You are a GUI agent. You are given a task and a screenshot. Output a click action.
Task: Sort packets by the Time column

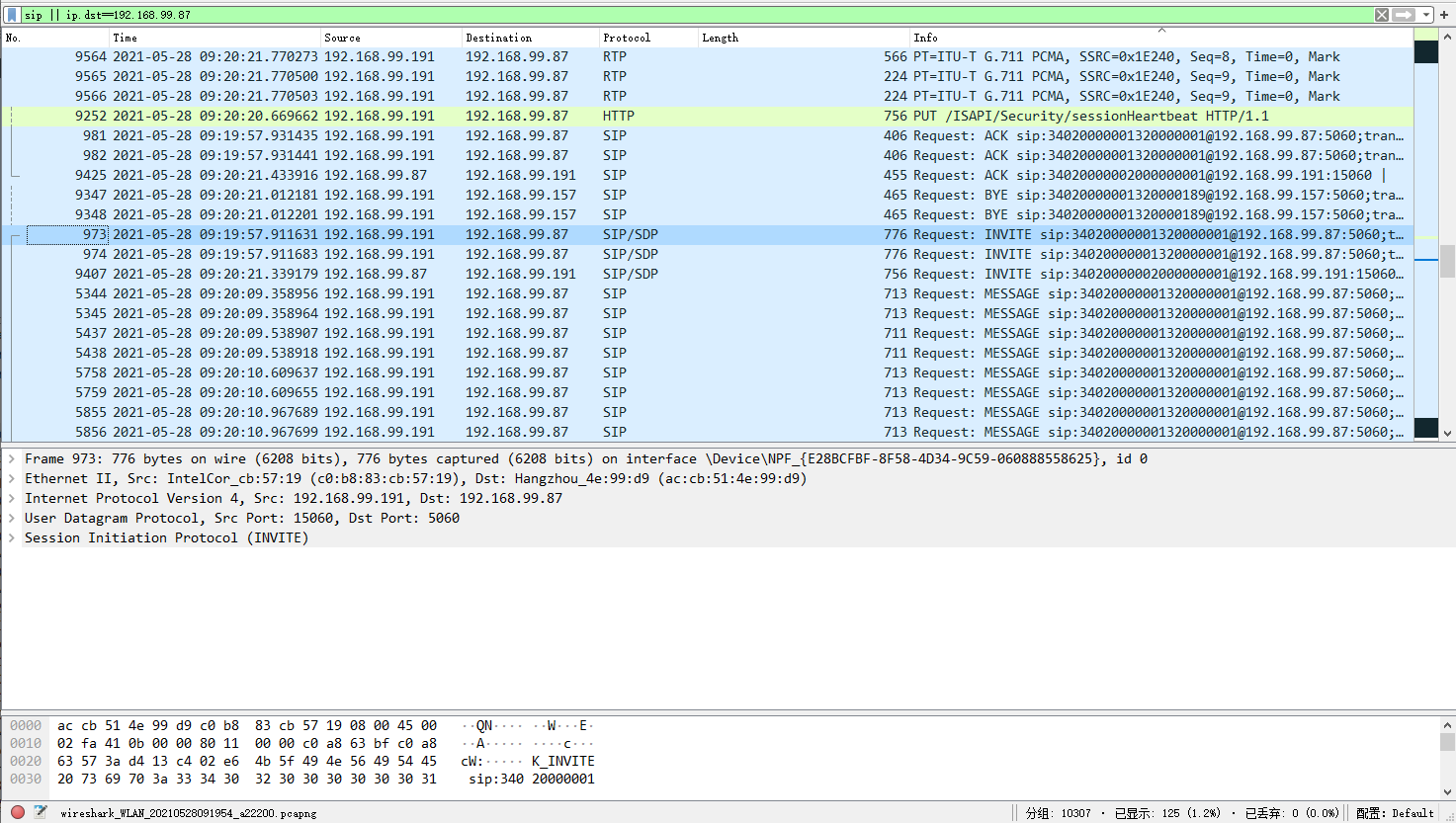[x=214, y=38]
